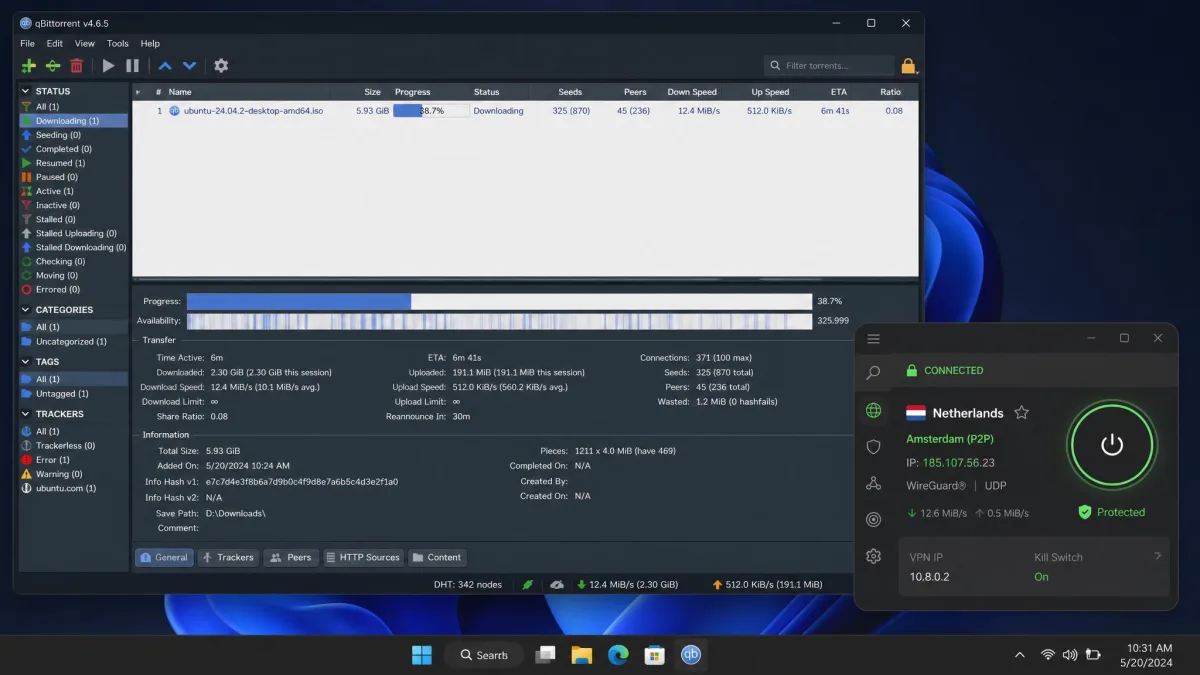Sort torrents by the ETA column
The image size is (1200, 675).
(x=838, y=92)
